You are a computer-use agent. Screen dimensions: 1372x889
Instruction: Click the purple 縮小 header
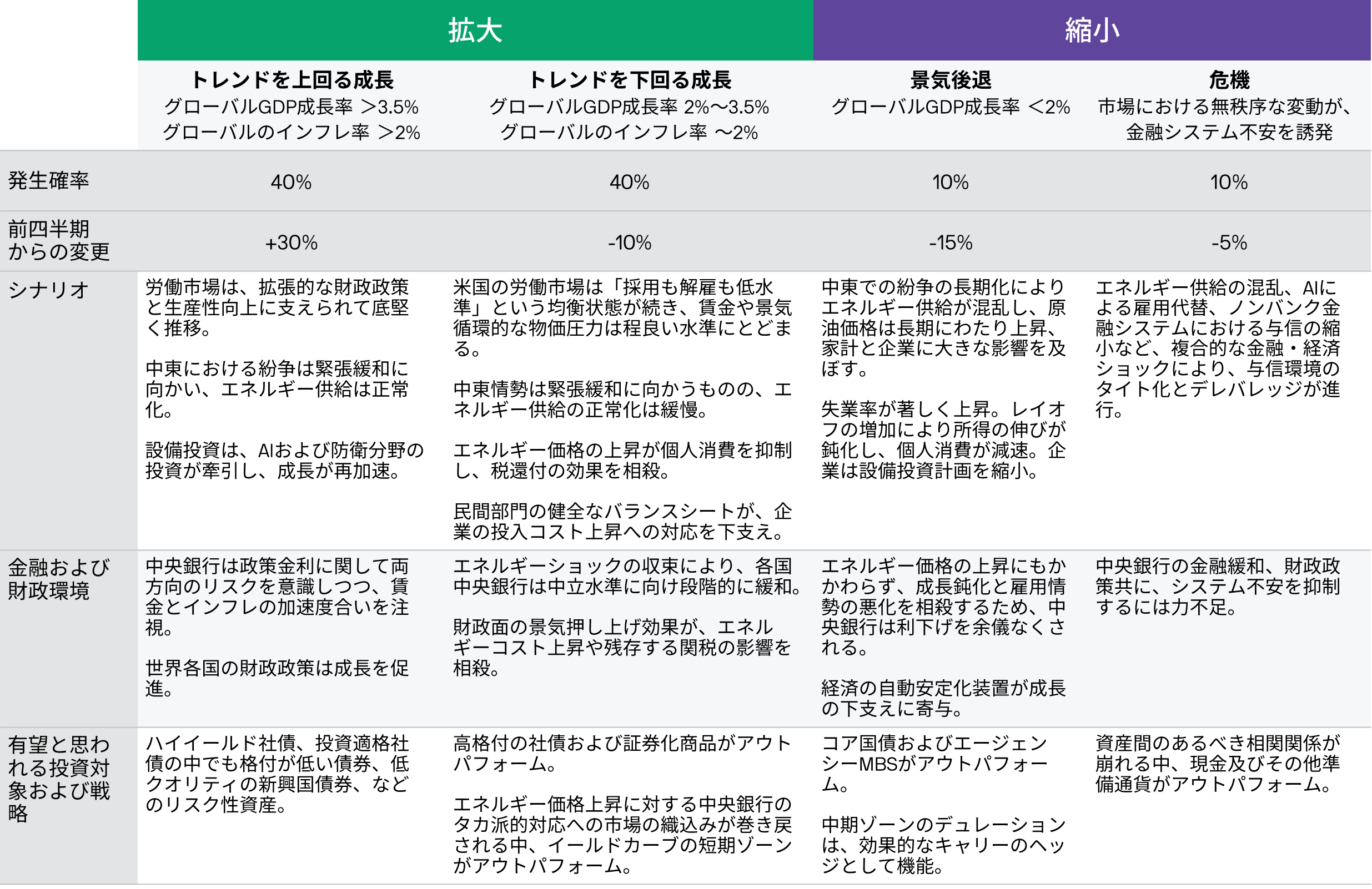coord(1092,30)
